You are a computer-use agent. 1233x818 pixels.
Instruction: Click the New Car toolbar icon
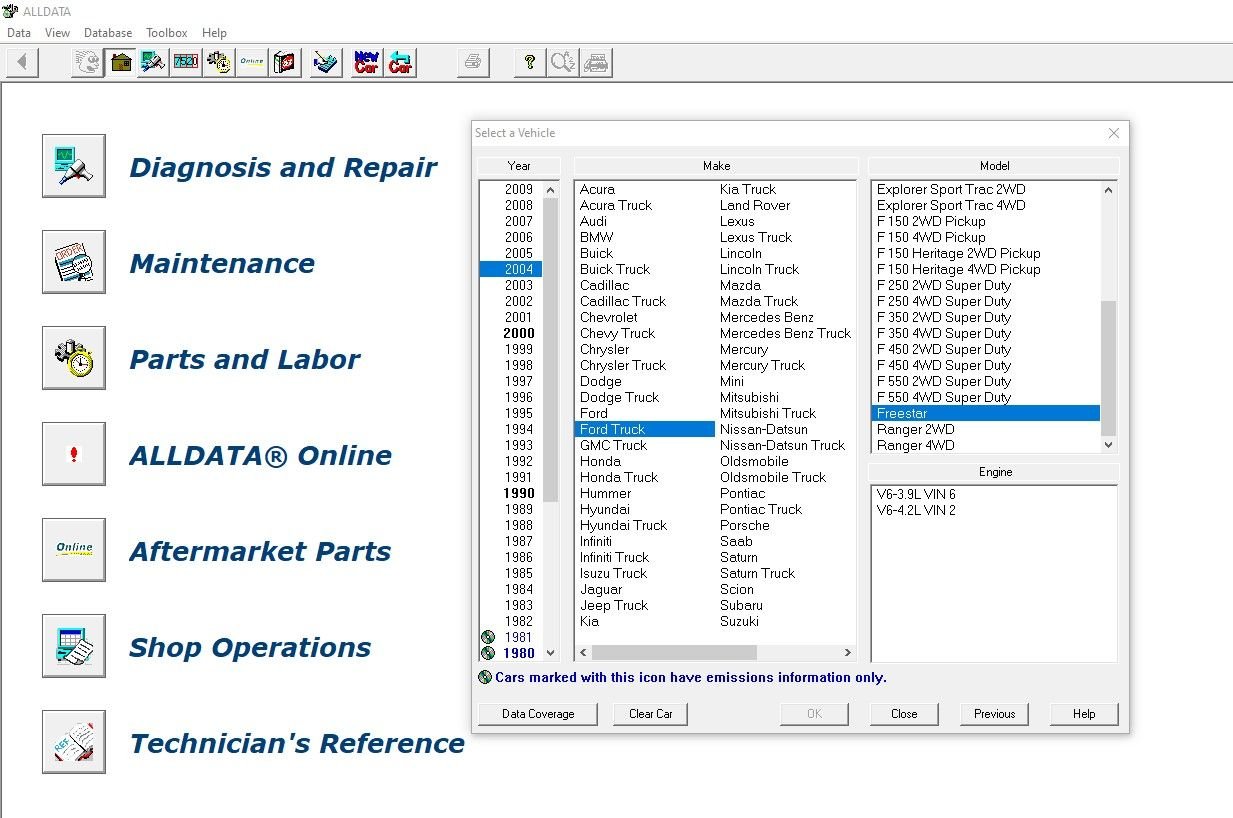click(x=367, y=63)
